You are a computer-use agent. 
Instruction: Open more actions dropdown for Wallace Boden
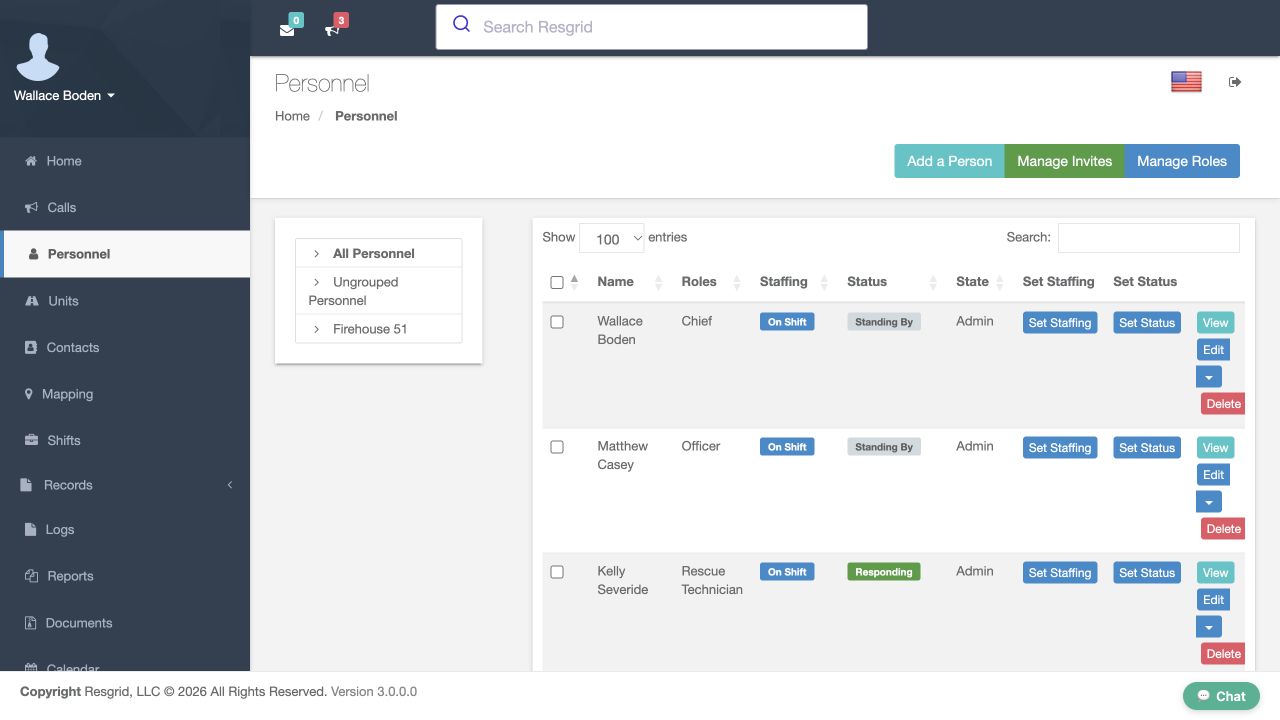(1209, 377)
